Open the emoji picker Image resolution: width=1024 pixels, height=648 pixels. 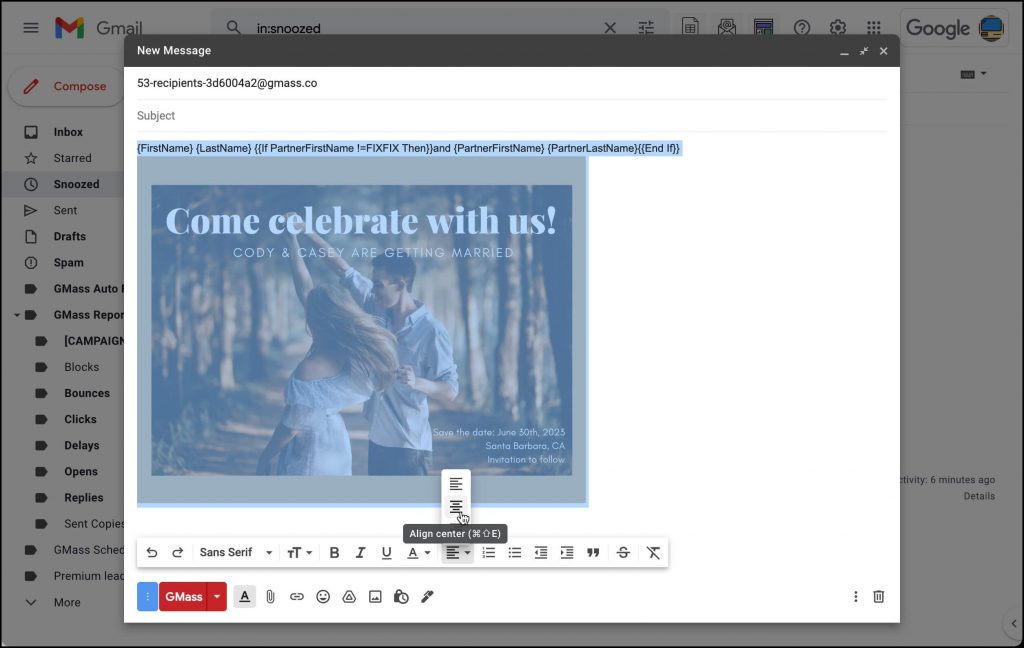click(322, 596)
